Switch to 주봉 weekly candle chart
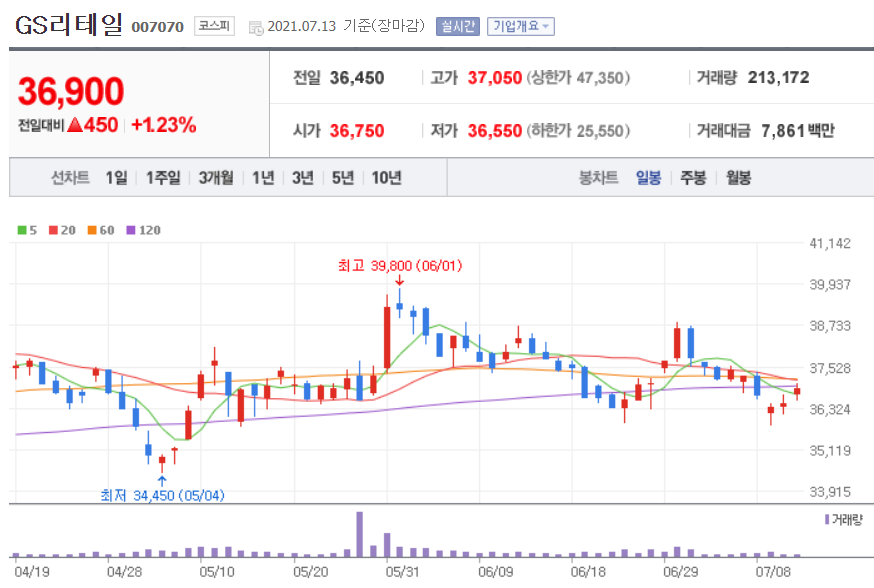 tap(693, 178)
